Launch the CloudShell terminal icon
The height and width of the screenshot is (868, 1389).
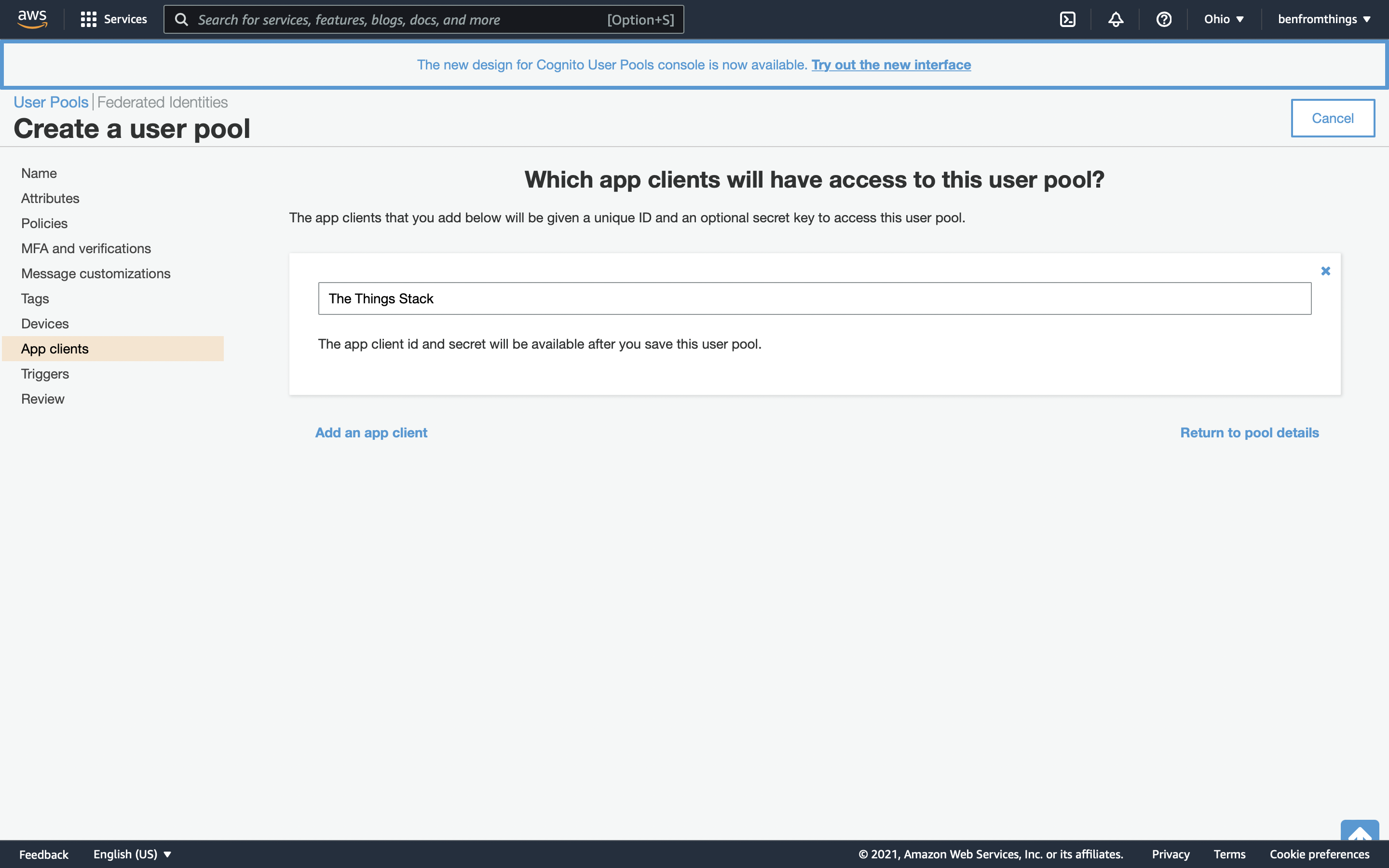(x=1067, y=19)
